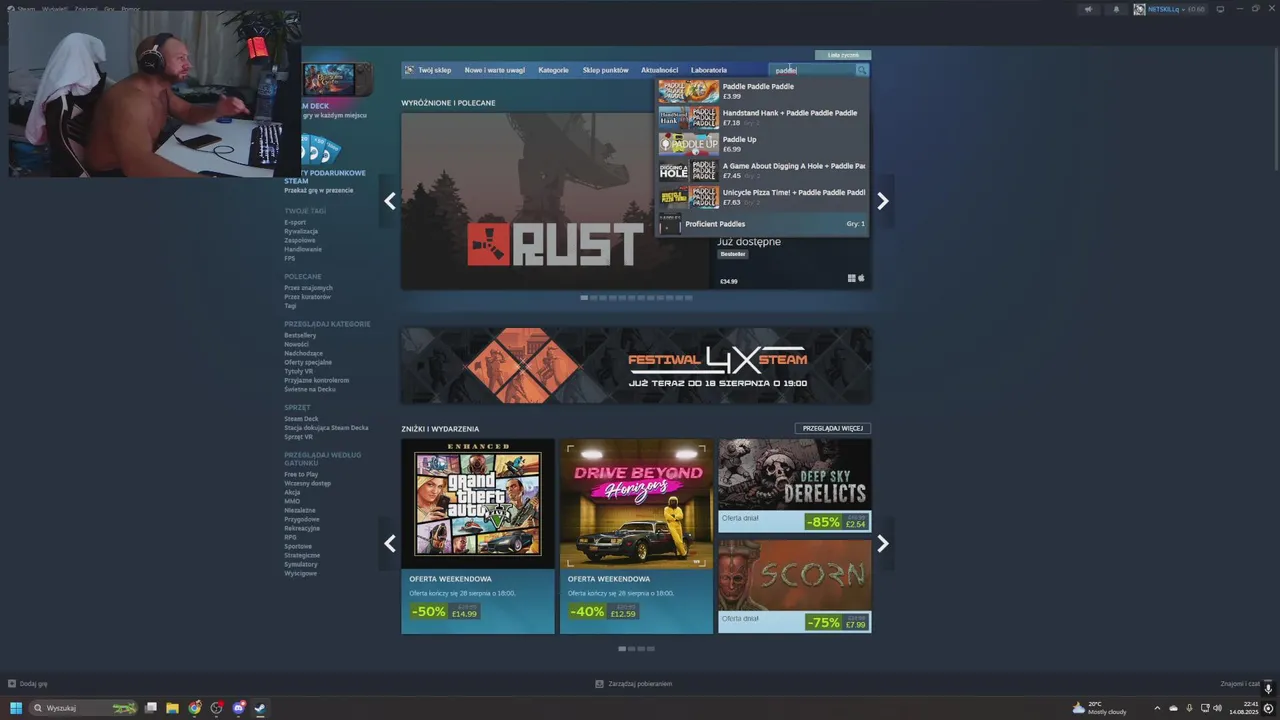1280x720 pixels.
Task: Open 'Tytuły VR' sidebar link
Action: 298,371
